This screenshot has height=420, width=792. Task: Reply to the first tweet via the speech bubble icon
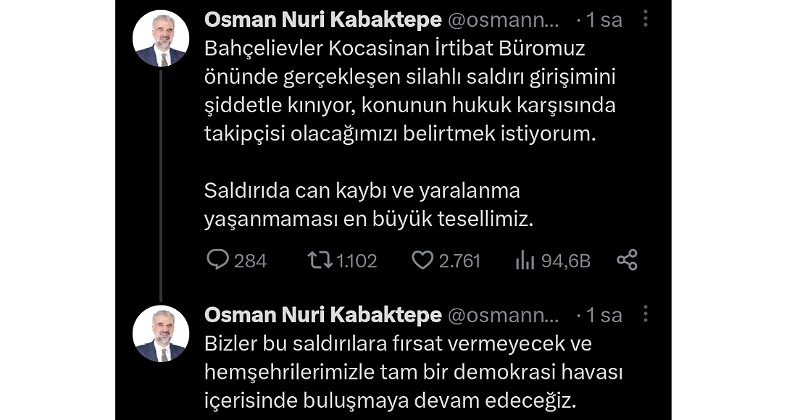tap(218, 261)
